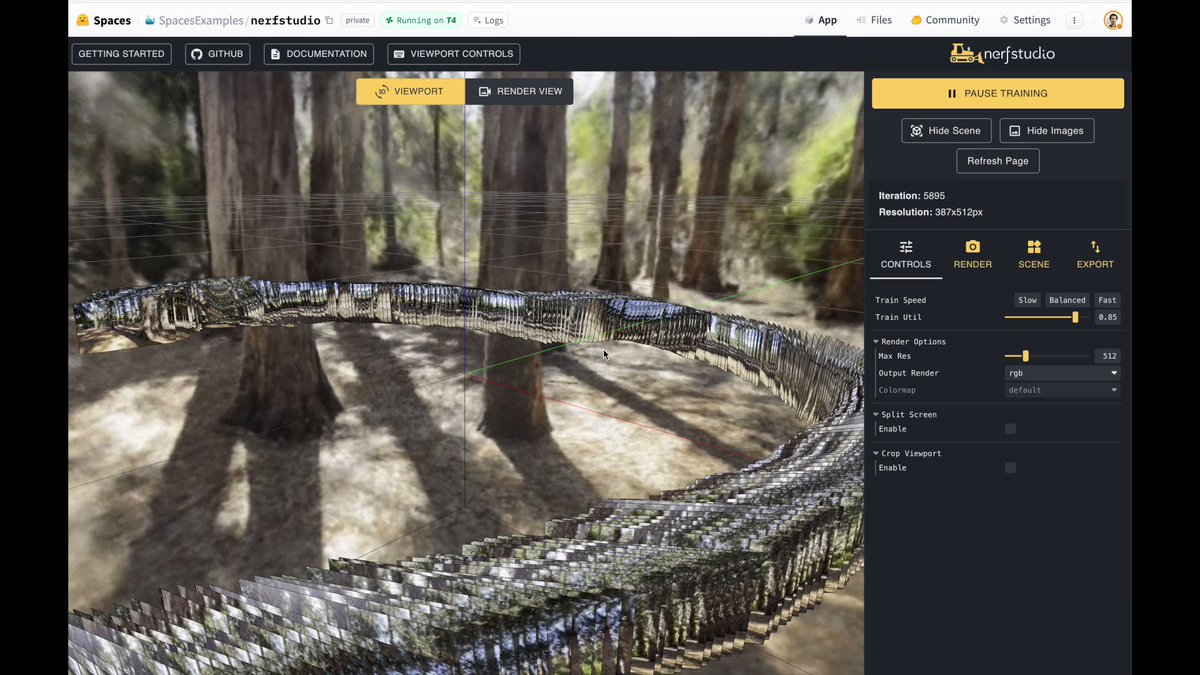
Task: Copy the repository name icon next to nerfstudio
Action: click(x=329, y=20)
